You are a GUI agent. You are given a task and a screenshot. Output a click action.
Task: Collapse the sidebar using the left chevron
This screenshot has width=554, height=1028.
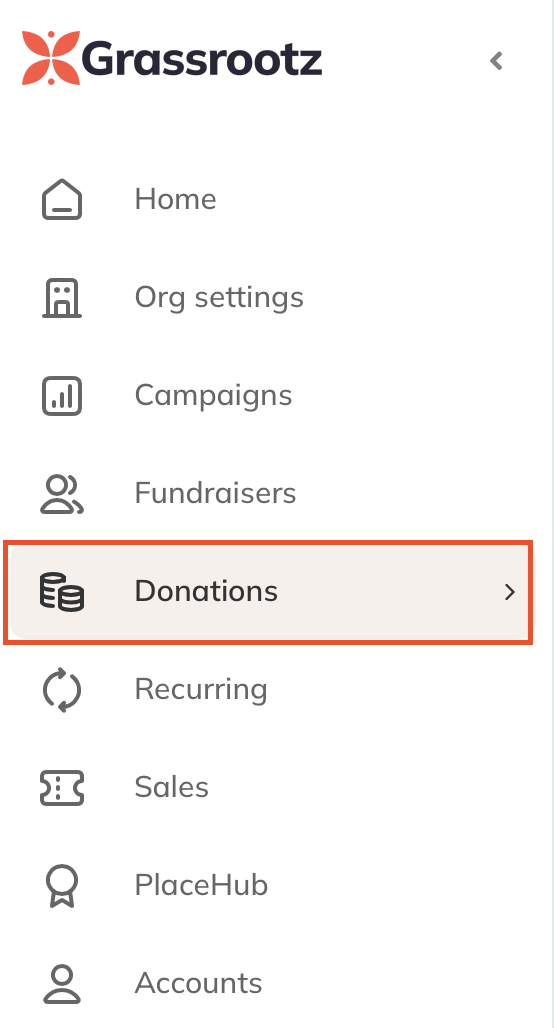[x=496, y=61]
